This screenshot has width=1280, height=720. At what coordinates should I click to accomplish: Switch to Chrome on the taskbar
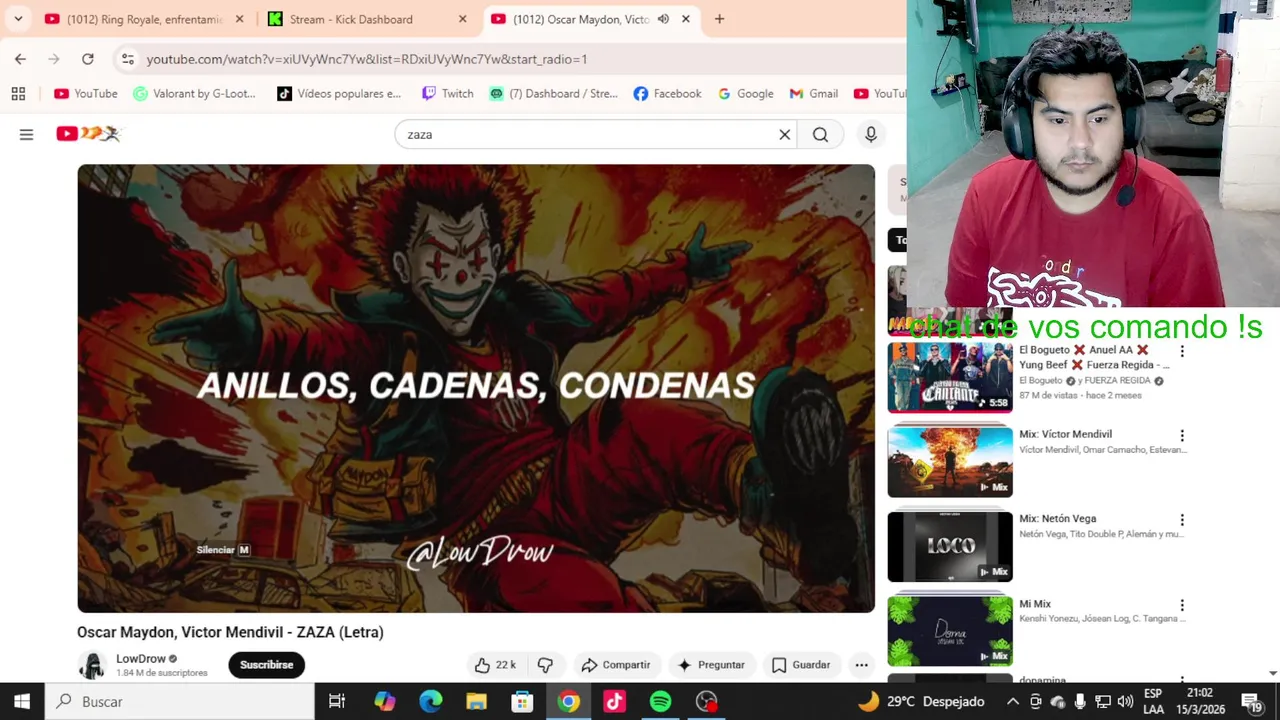pos(568,701)
